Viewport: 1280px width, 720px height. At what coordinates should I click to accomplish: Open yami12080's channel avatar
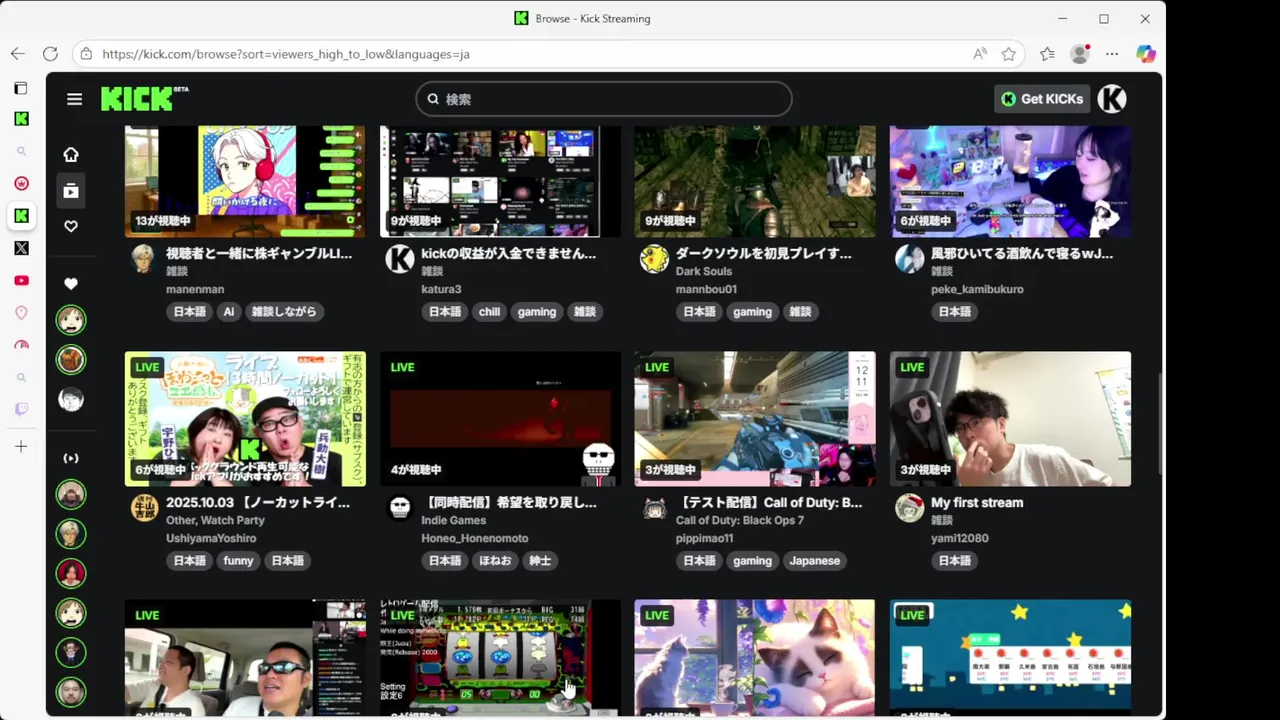[910, 508]
